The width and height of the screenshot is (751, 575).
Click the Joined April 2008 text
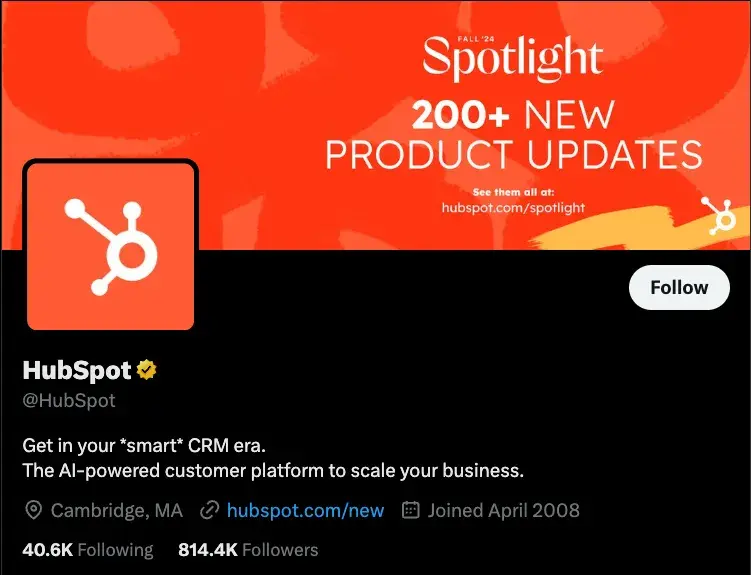(504, 510)
